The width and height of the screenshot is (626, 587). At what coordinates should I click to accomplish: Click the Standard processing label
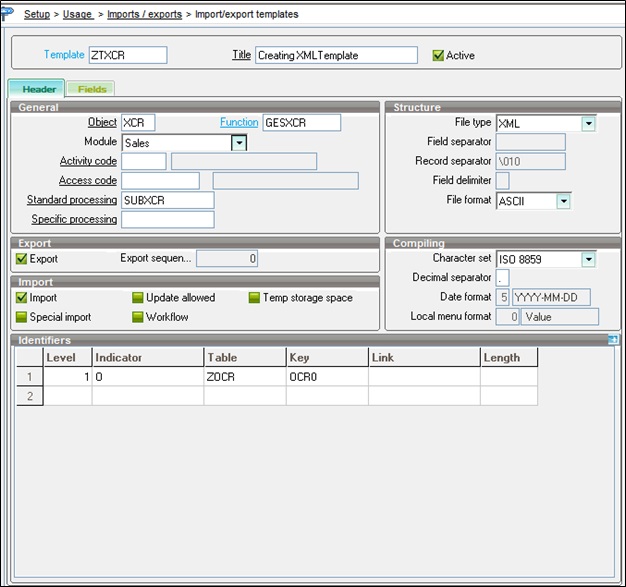point(72,200)
